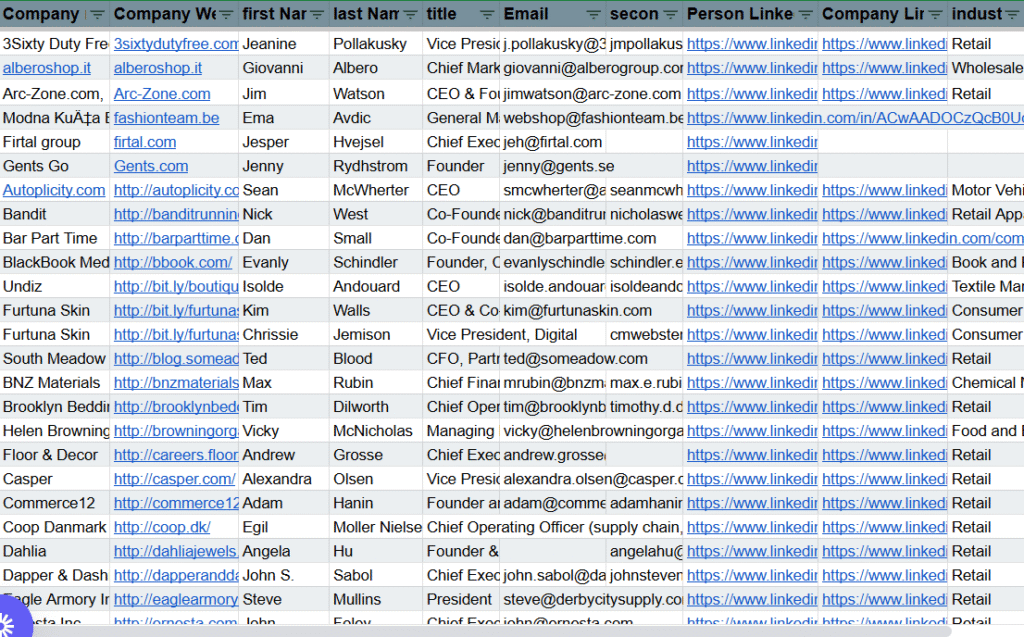
Task: Open the banditrunning website link
Action: (x=176, y=214)
